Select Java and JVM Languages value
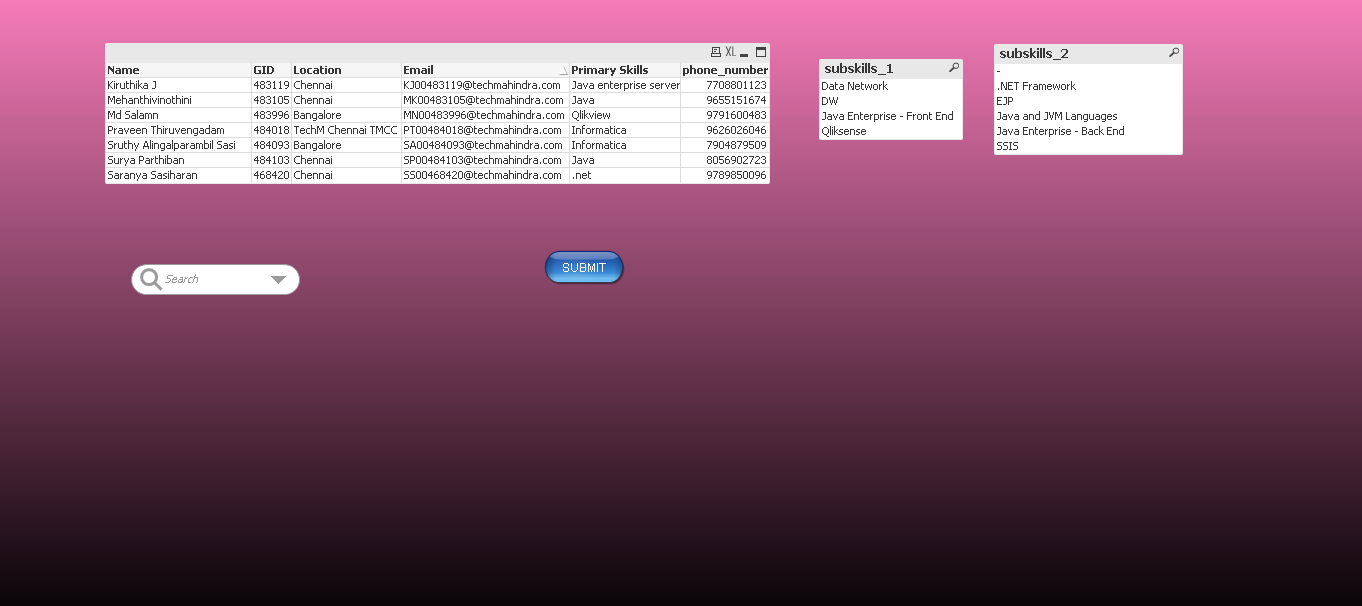Viewport: 1362px width, 606px height. click(1088, 116)
